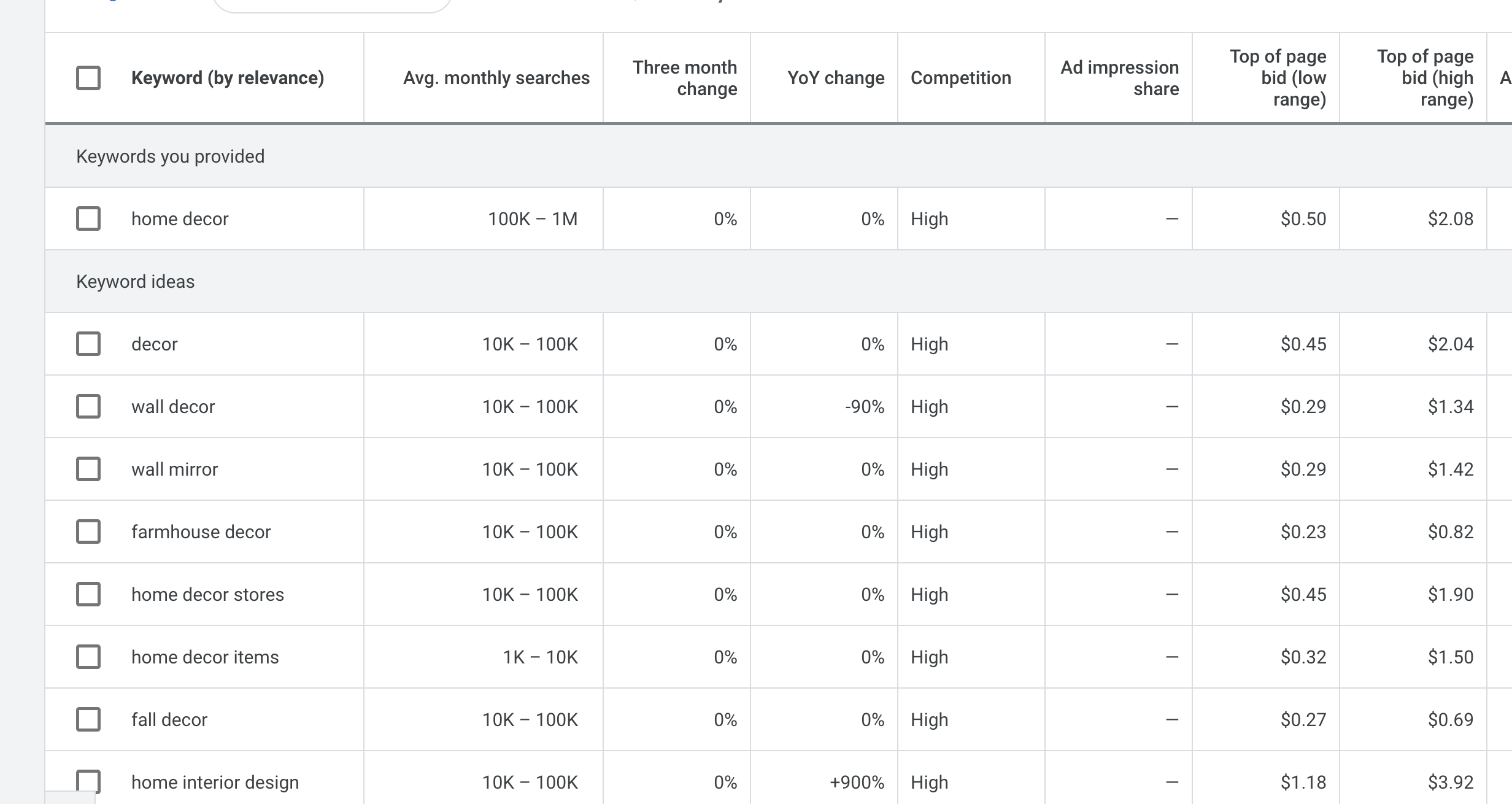The image size is (1512, 804).
Task: Click the 'Three month change' column header
Action: click(684, 78)
